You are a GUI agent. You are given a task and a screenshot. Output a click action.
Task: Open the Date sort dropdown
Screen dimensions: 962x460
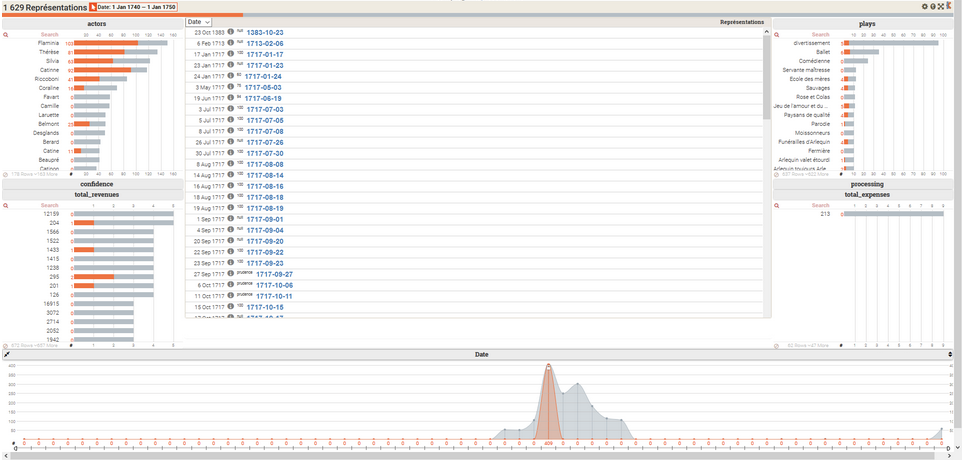click(199, 21)
